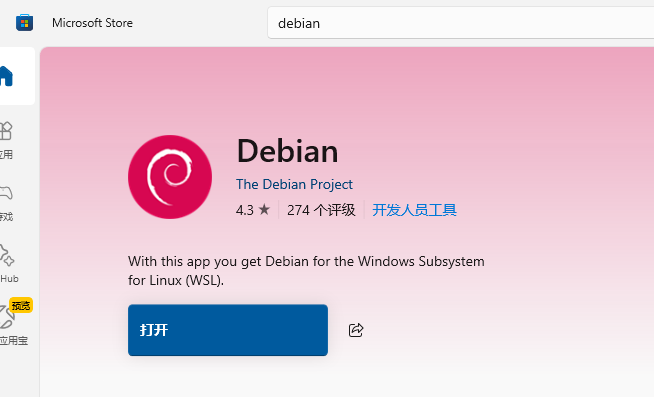Click the Debian swirl app logo
The height and width of the screenshot is (397, 654).
[x=170, y=177]
